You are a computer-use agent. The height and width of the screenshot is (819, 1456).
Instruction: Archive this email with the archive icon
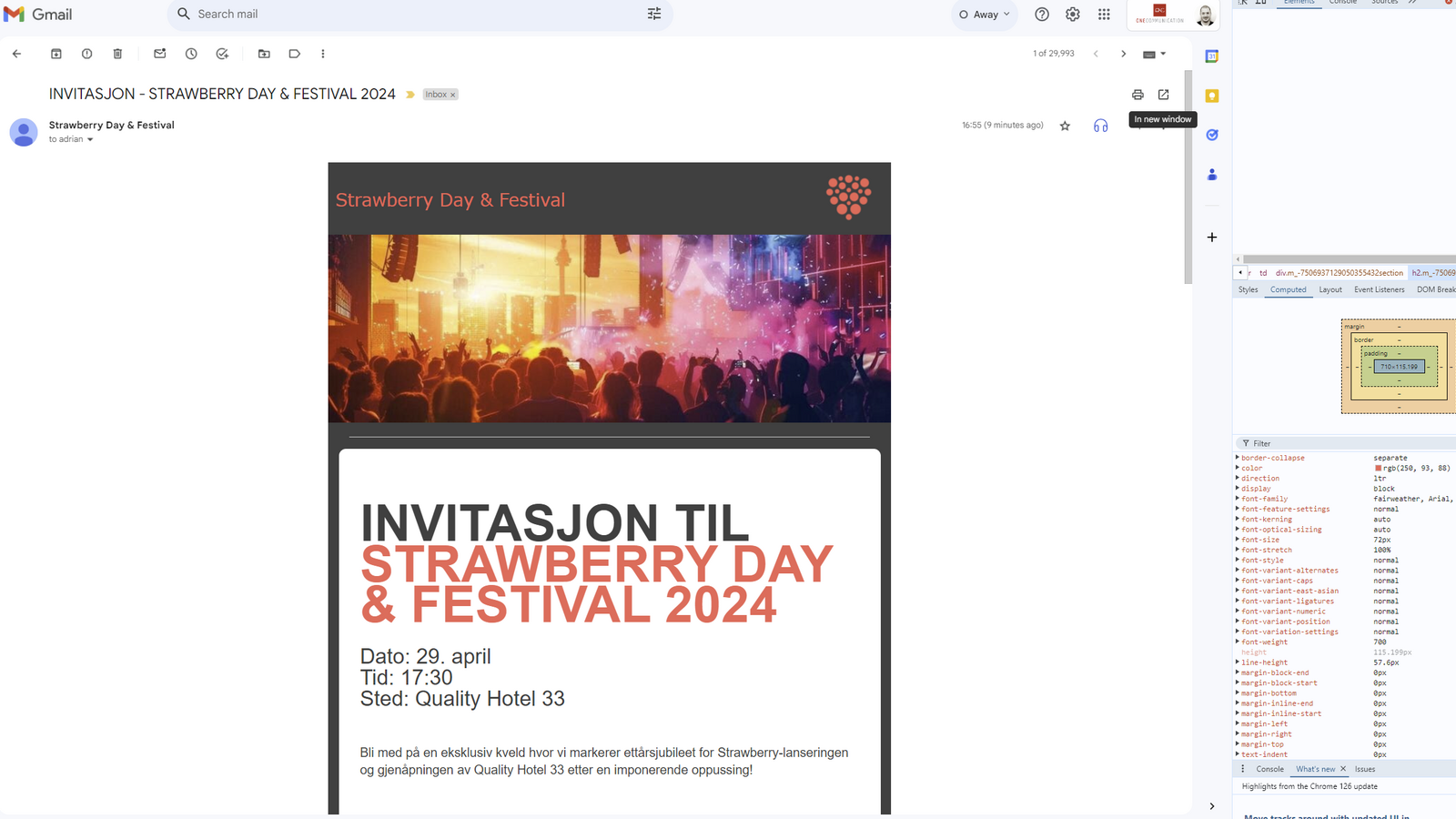pos(56,54)
